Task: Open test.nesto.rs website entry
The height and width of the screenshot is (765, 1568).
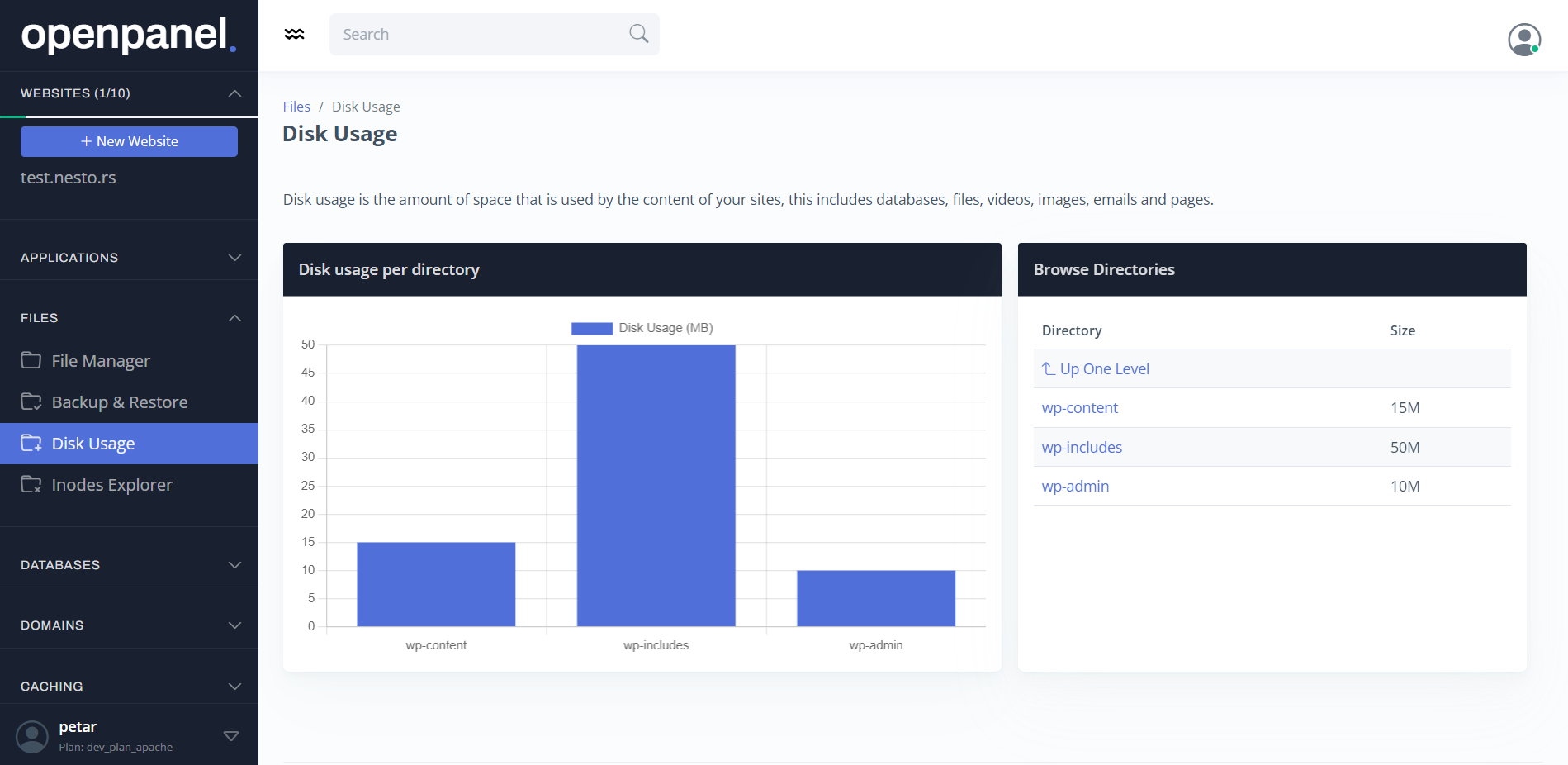Action: pyautogui.click(x=69, y=178)
